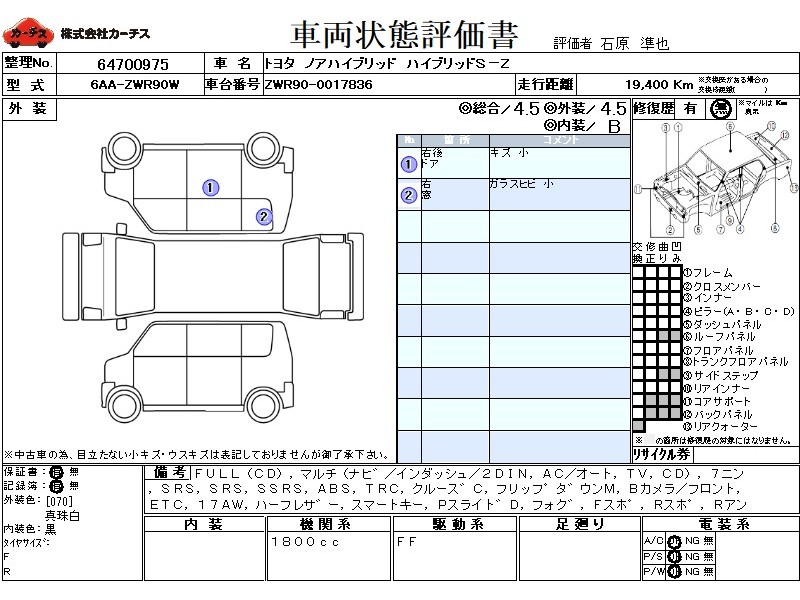The height and width of the screenshot is (600, 800).
Task: Select P/S OK circled option
Action: coord(674,557)
